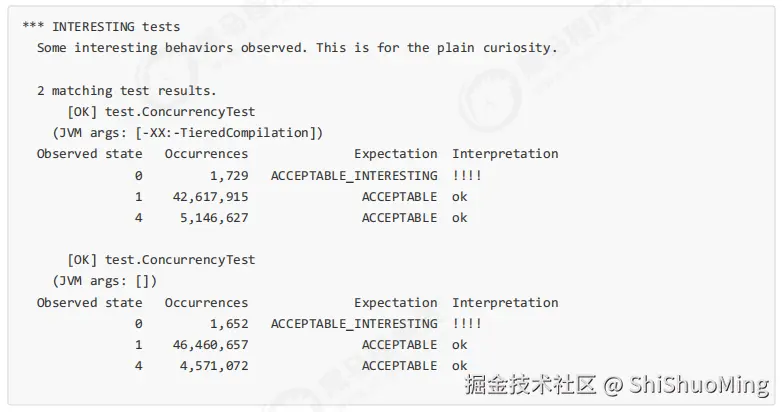Click the 1,729 occurrences value
The height and width of the screenshot is (412, 782).
229,176
